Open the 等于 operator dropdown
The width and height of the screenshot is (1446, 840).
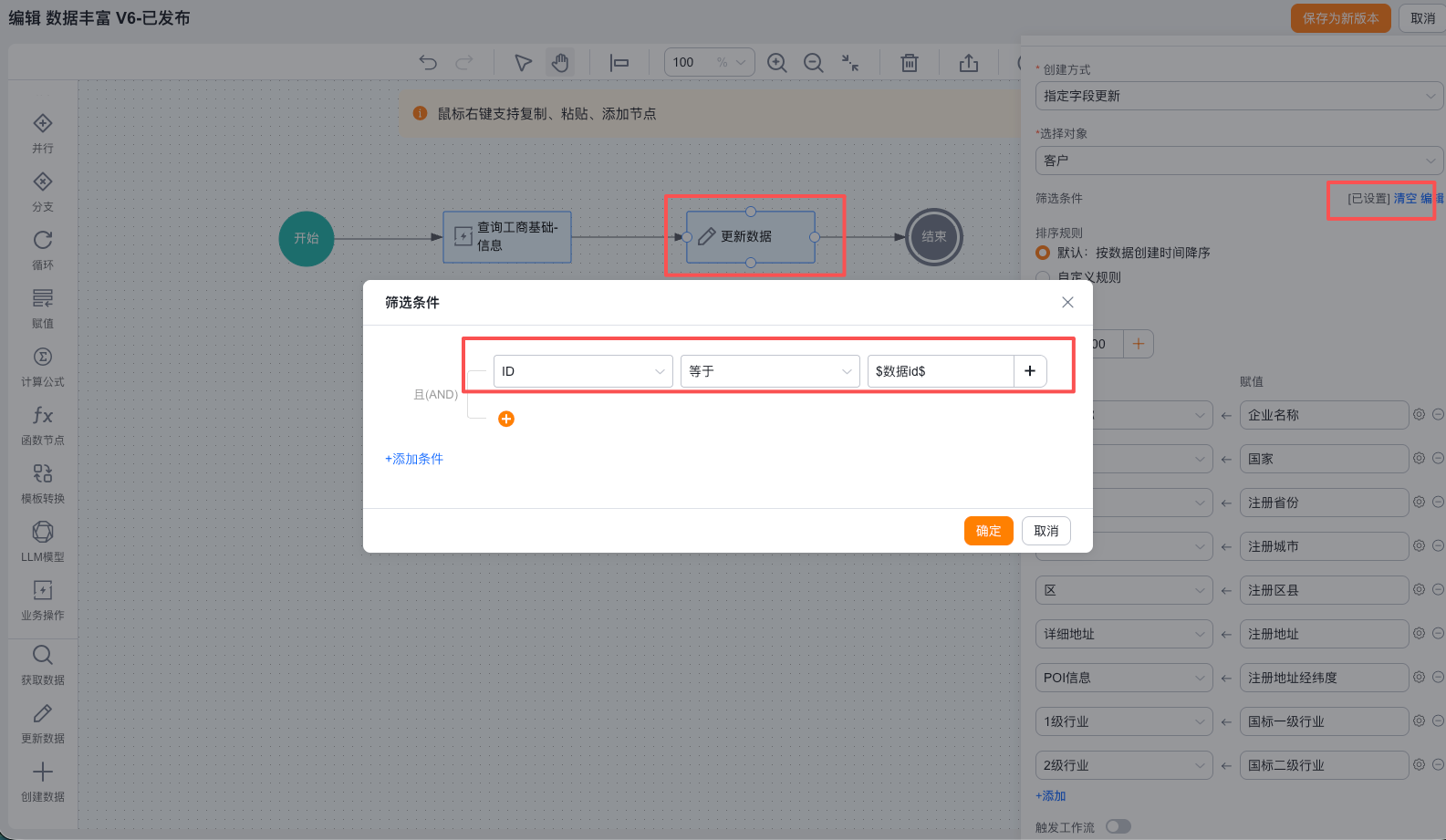(770, 371)
